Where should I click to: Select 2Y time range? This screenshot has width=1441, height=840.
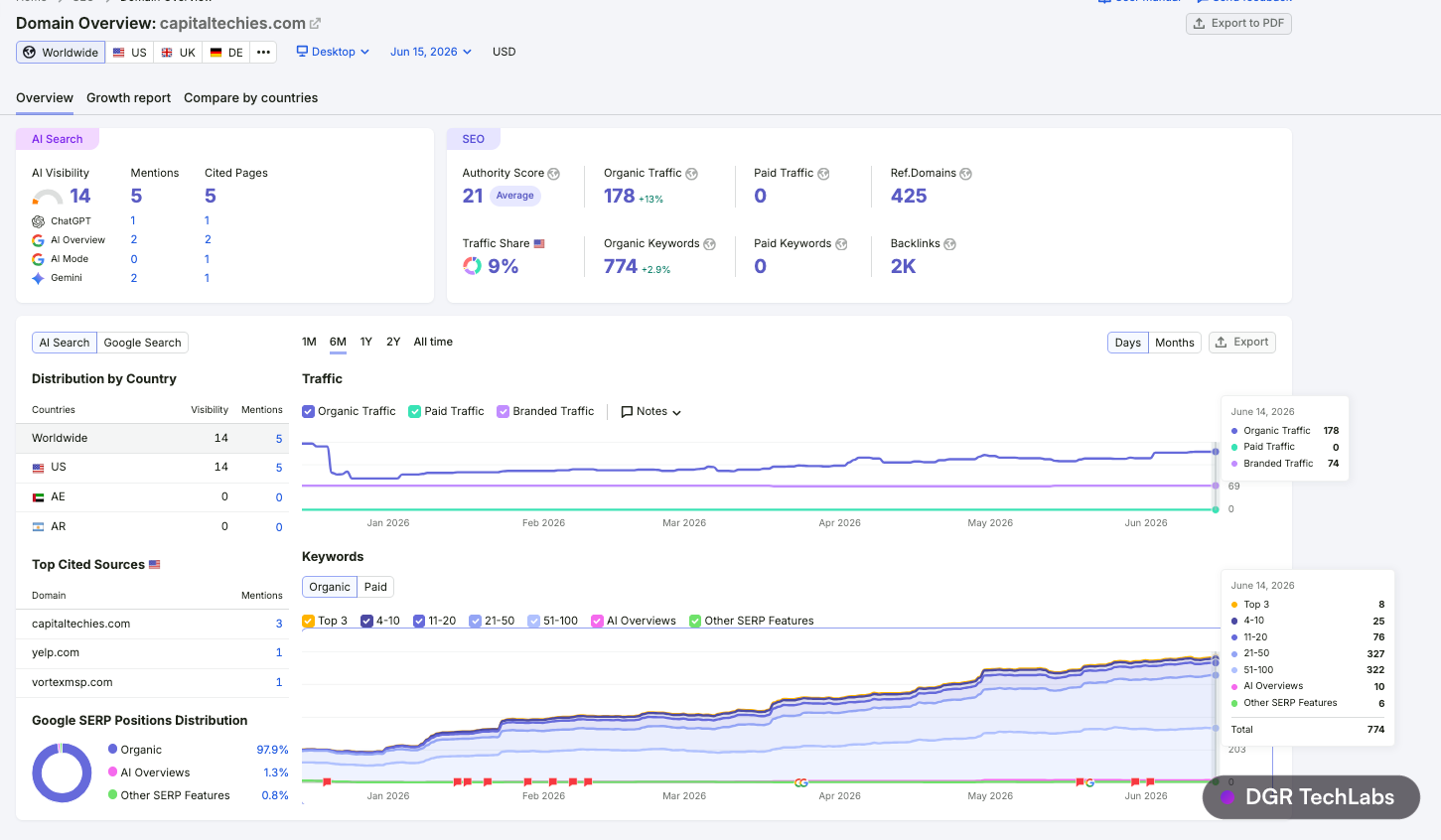[393, 342]
